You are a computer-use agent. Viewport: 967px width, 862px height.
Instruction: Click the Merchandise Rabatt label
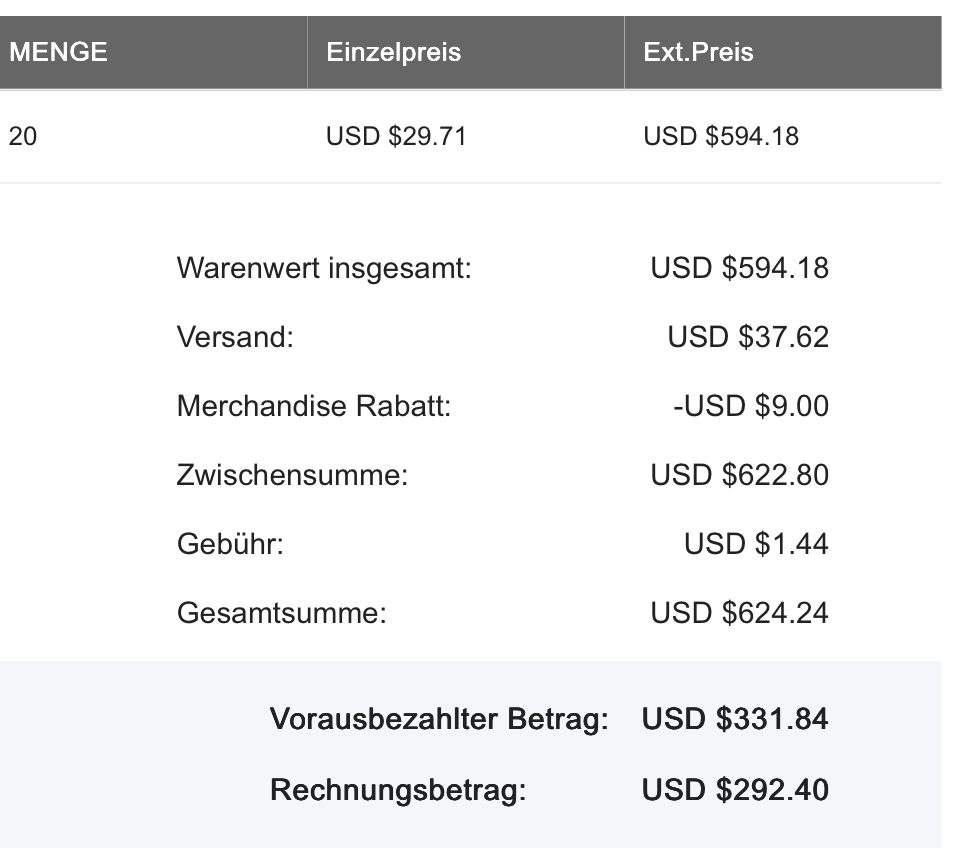pos(314,406)
